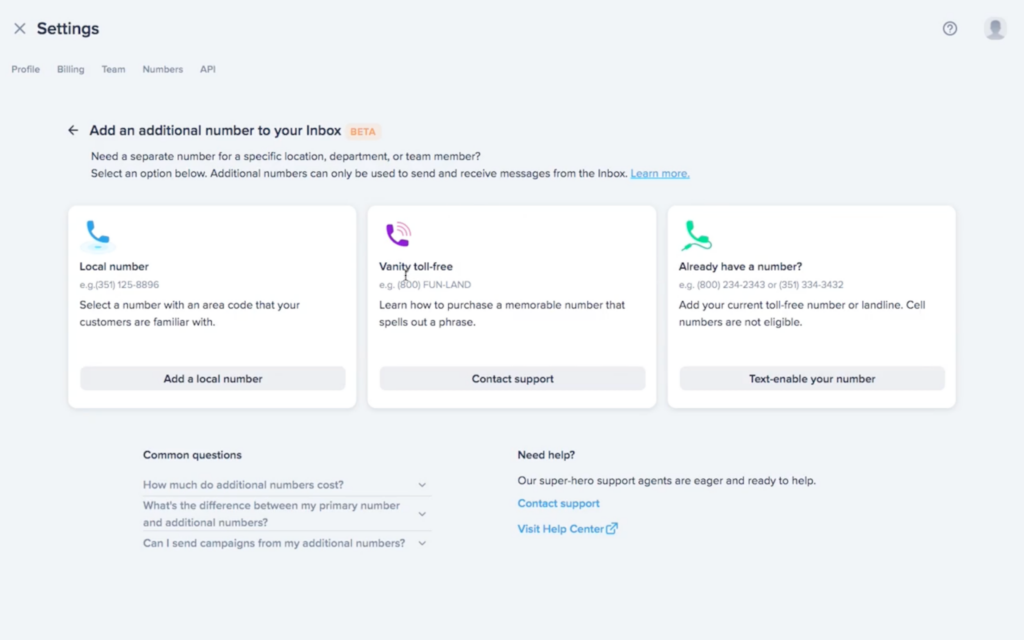Expand Can I send campaigns from additional numbers
Screen dimensions: 1024x640
coord(421,542)
